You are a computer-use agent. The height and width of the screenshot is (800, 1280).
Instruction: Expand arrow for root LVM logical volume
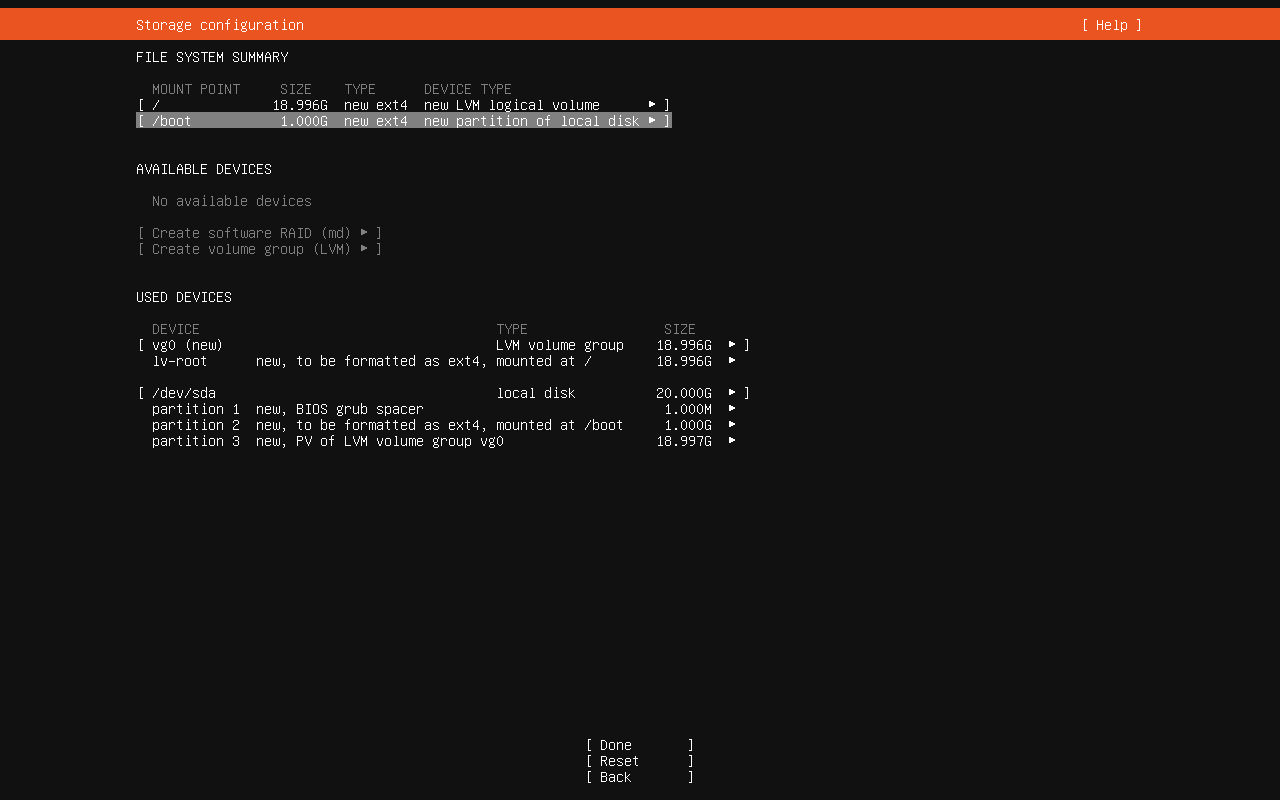pos(652,105)
